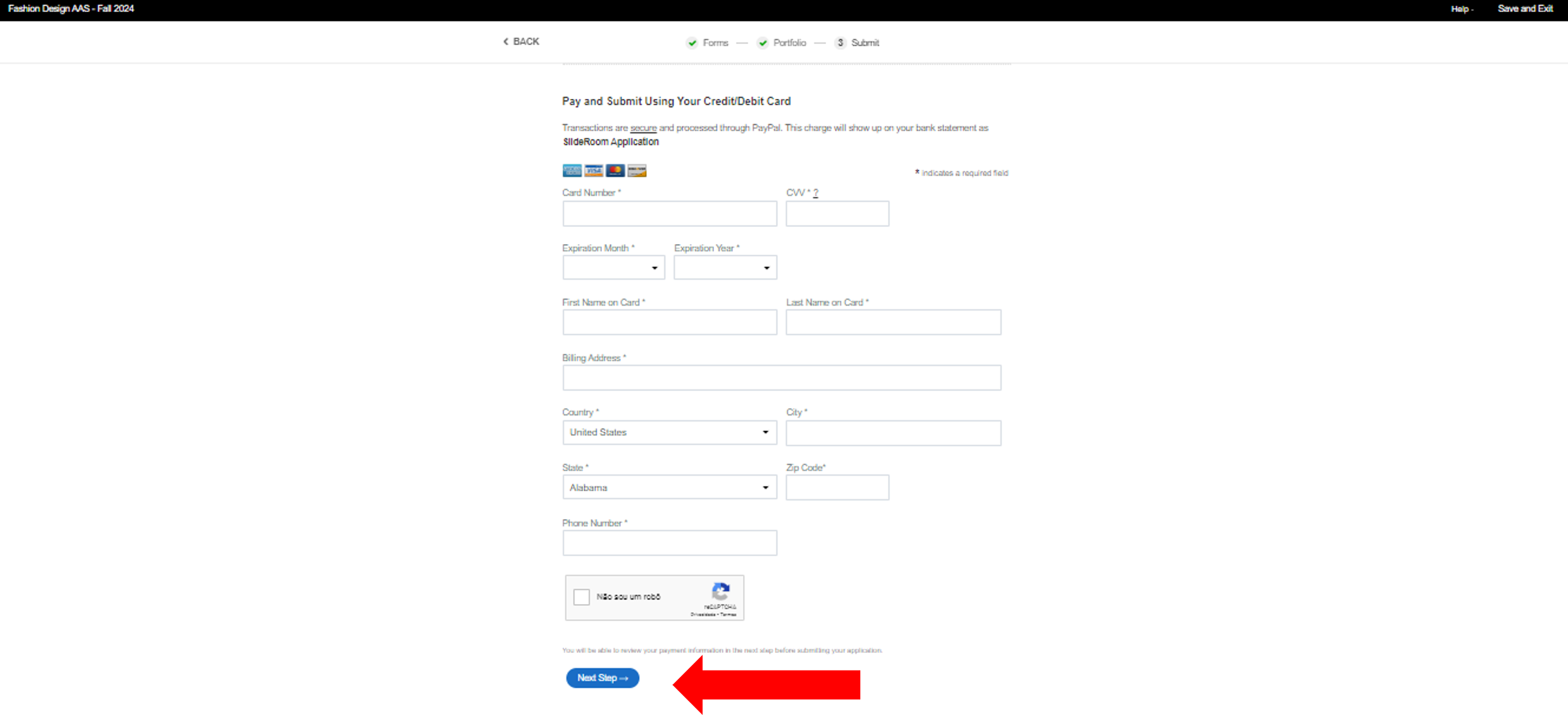Check the "Não sou um robô" checkbox
1568x715 pixels.
(x=582, y=596)
